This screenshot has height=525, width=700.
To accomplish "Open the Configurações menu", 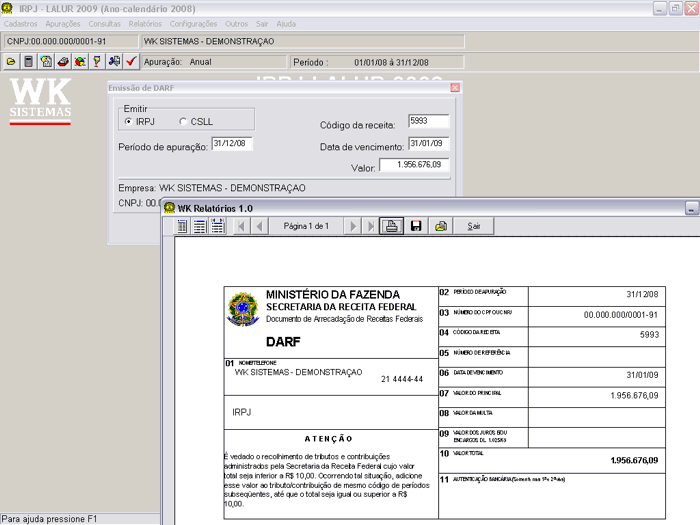I will tap(193, 22).
